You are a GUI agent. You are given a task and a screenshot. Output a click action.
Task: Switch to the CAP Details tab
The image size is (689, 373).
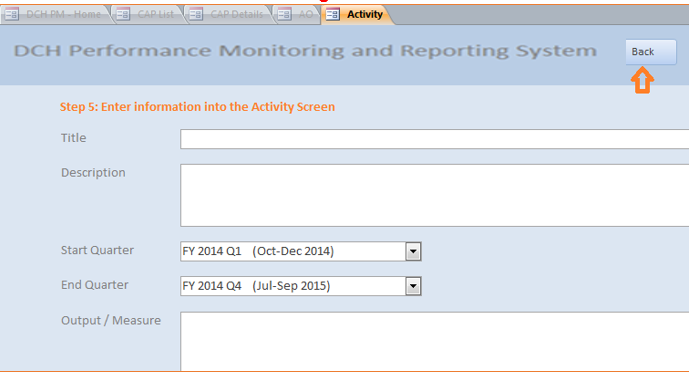(229, 14)
